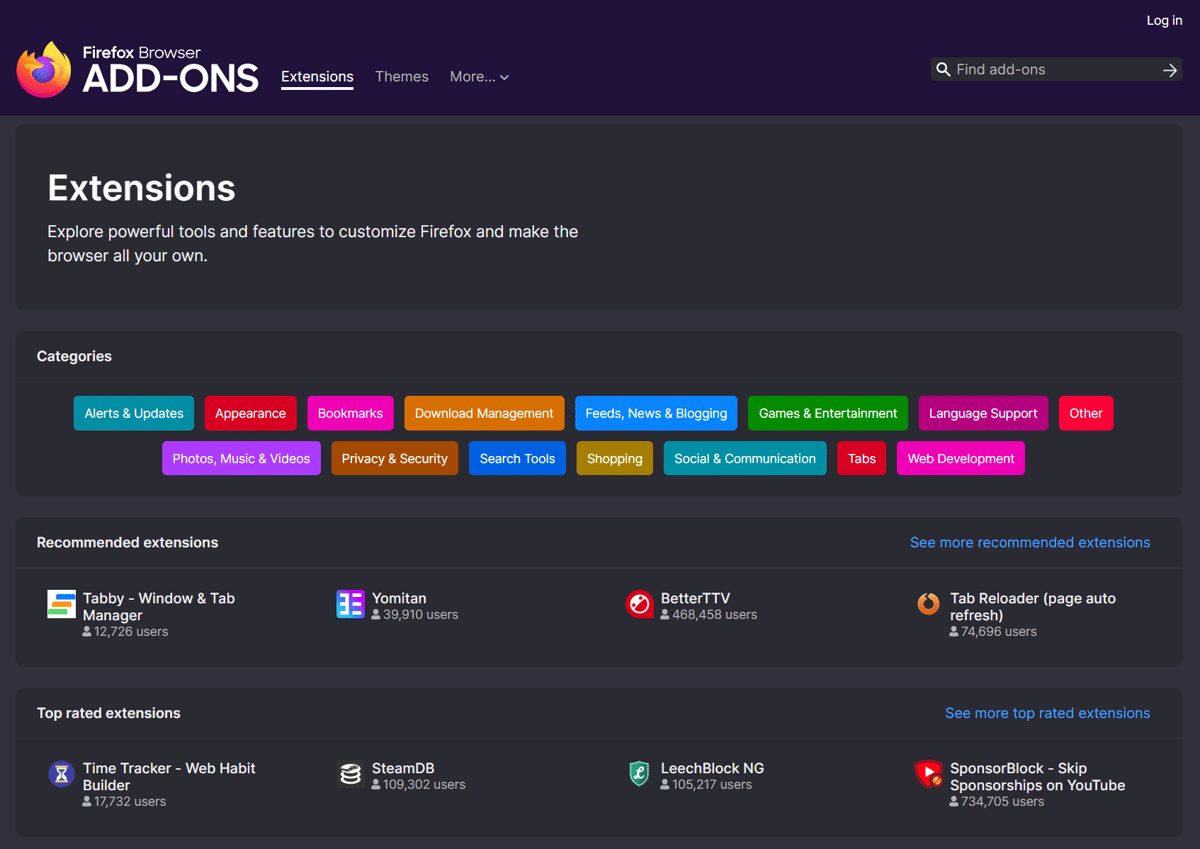Image resolution: width=1200 pixels, height=849 pixels.
Task: Open the LeechBlock NG extension page
Action: pos(712,768)
